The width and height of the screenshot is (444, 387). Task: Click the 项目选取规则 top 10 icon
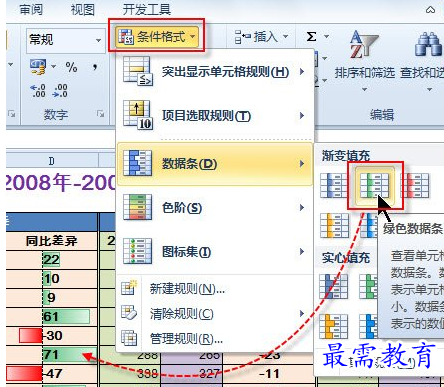138,115
